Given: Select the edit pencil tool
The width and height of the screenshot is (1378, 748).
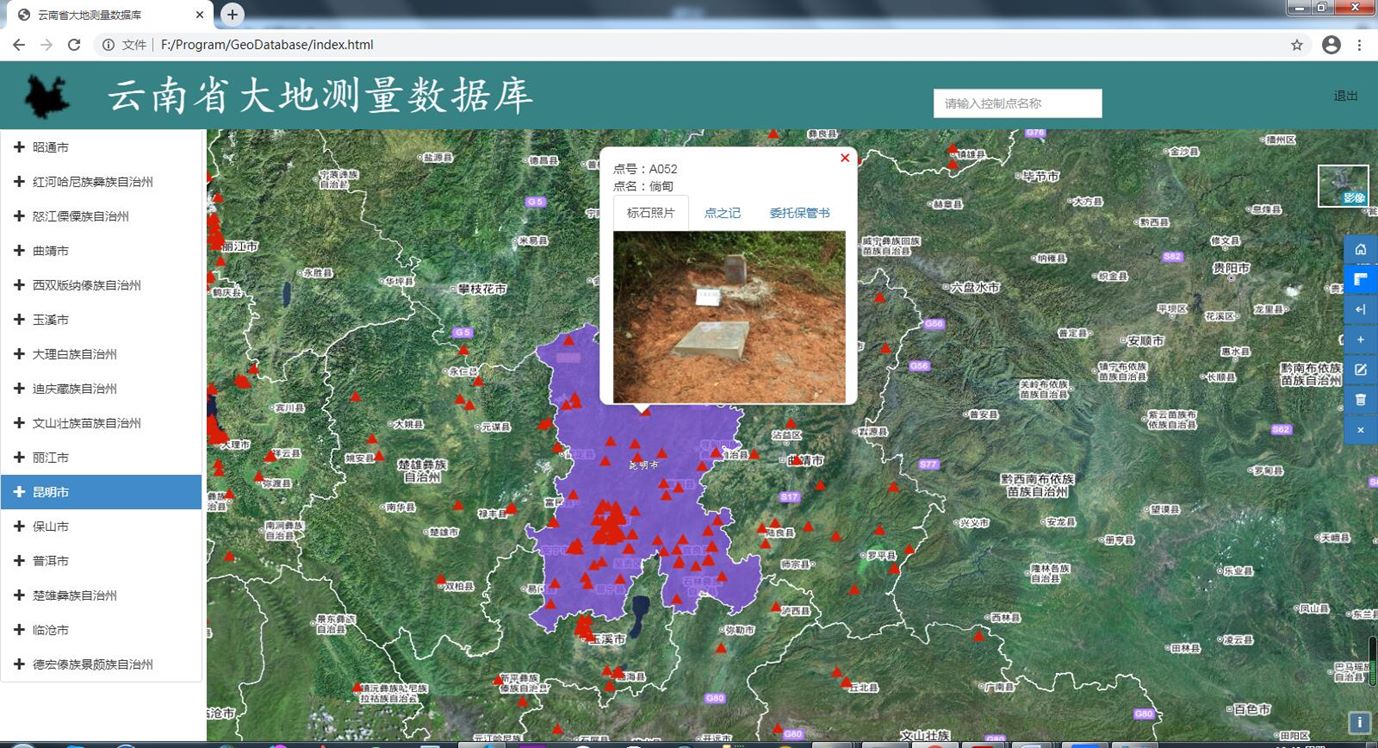Looking at the screenshot, I should click(1360, 370).
